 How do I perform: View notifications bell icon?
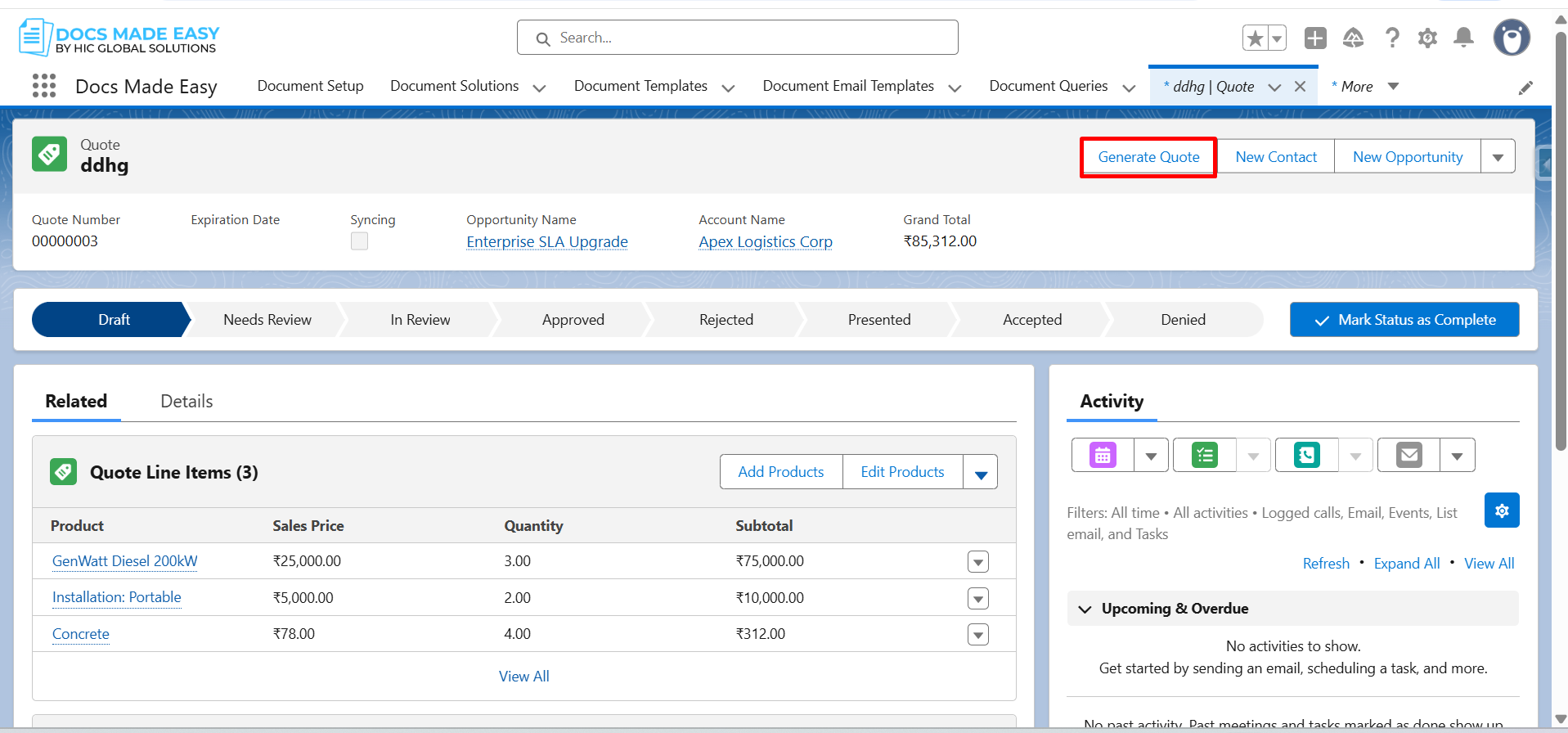tap(1463, 38)
